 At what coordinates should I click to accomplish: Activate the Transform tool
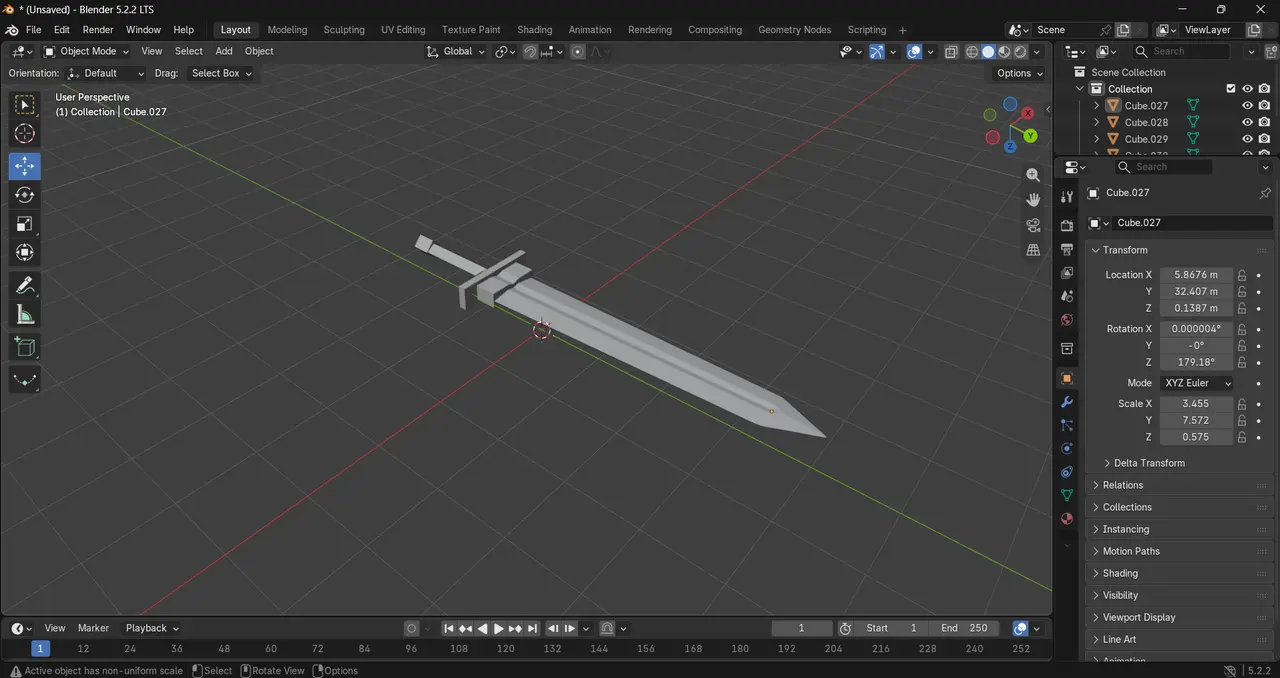point(25,253)
